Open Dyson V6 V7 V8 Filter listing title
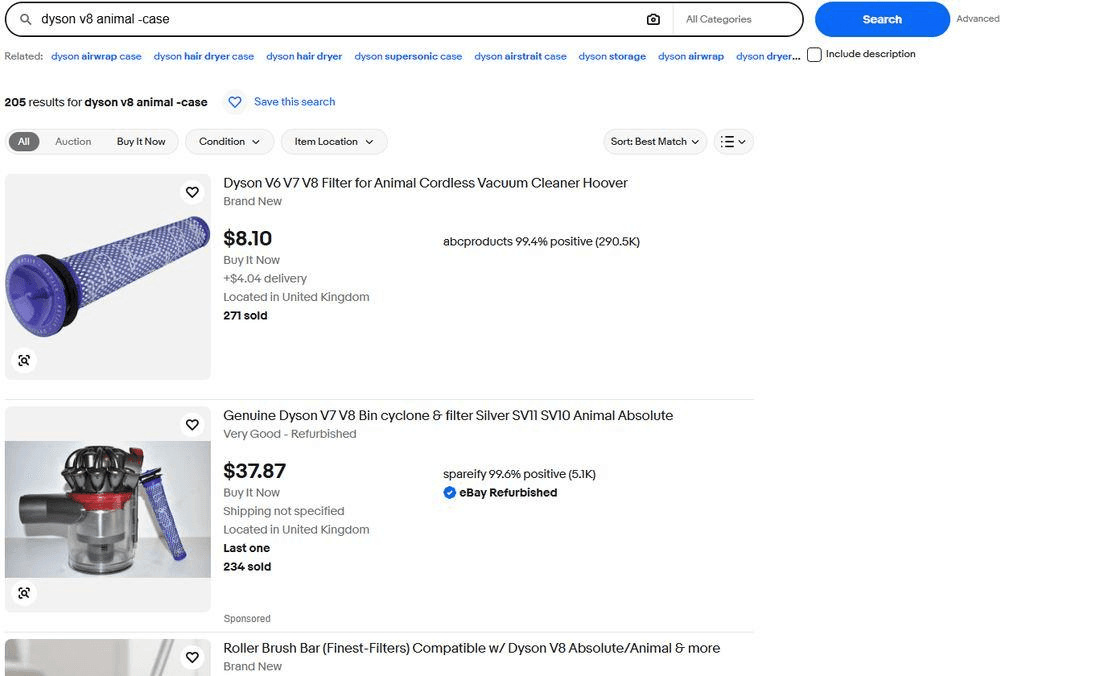Image resolution: width=1100 pixels, height=676 pixels. 425,183
